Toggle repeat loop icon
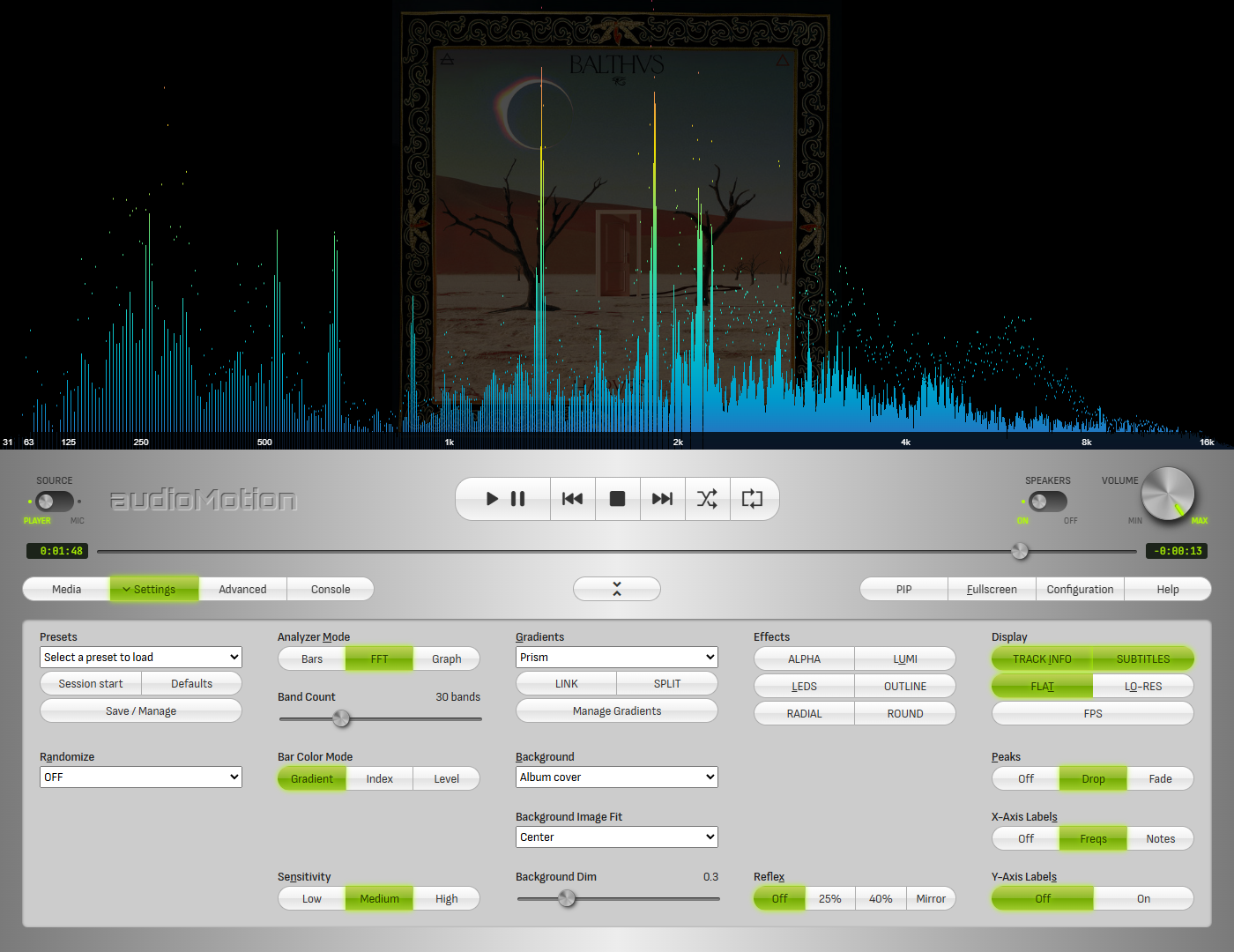This screenshot has width=1234, height=952. click(x=753, y=499)
